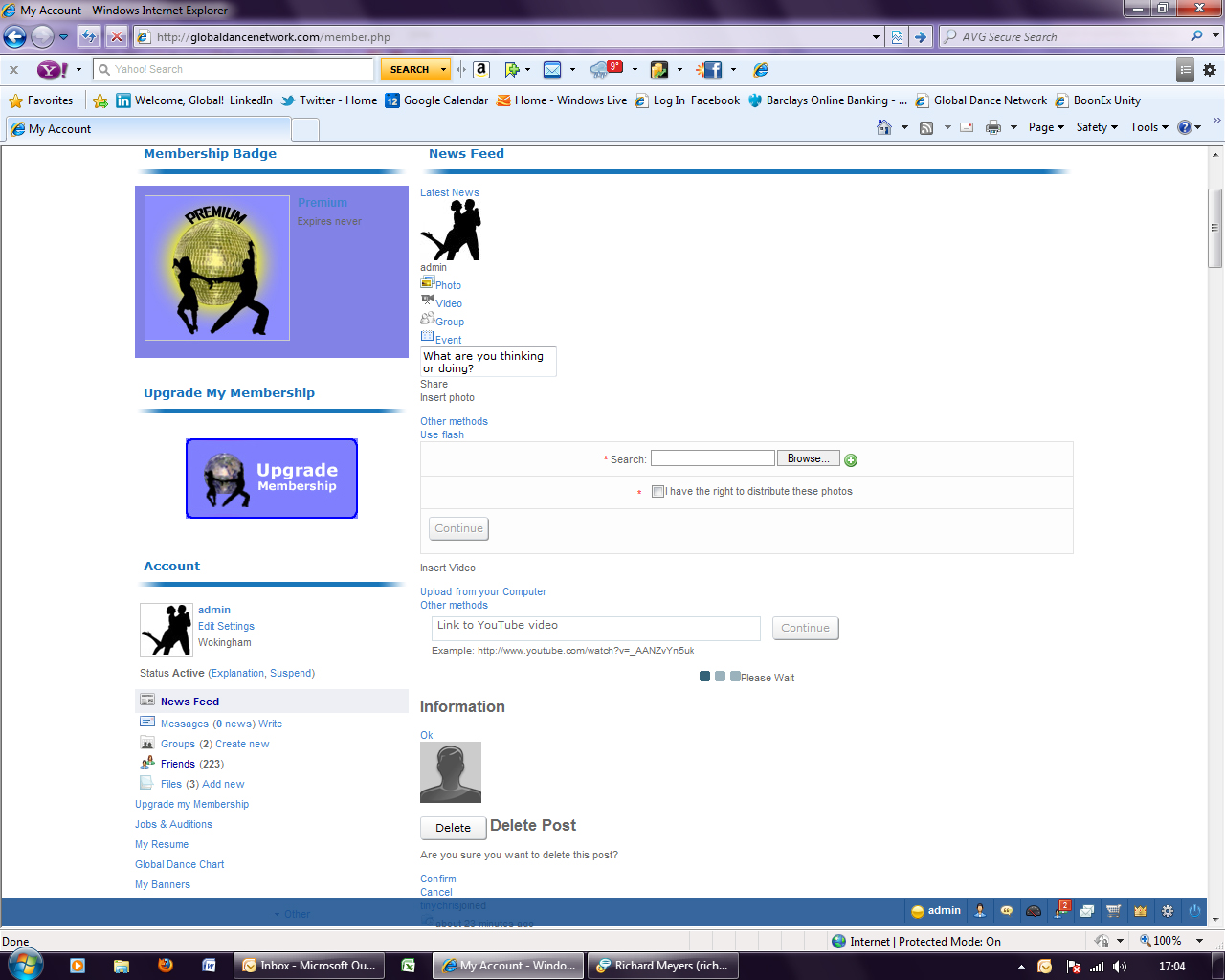The height and width of the screenshot is (980, 1225).
Task: Click the gold crown membership icon
Action: point(1140,911)
